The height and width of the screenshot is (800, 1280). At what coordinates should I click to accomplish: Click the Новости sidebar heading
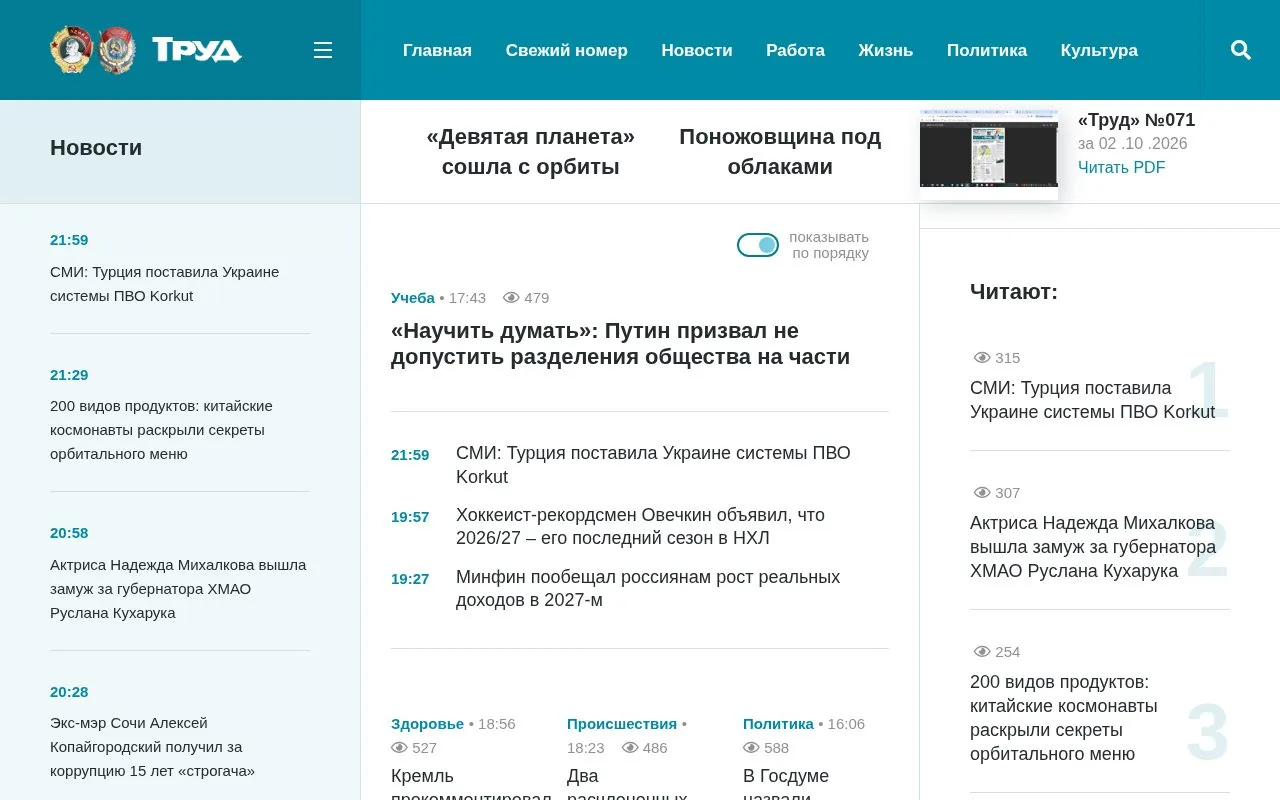tap(96, 148)
